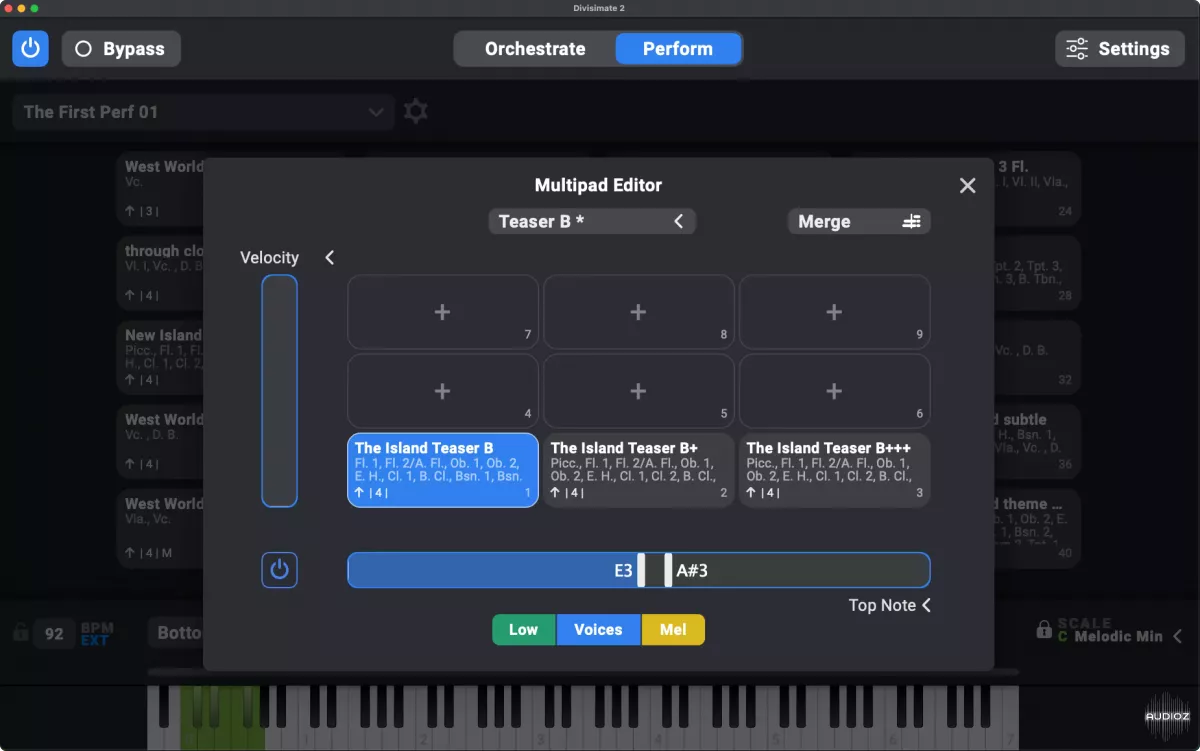The height and width of the screenshot is (751, 1200).
Task: Open The First Perf 01 preset dropdown
Action: coord(204,112)
